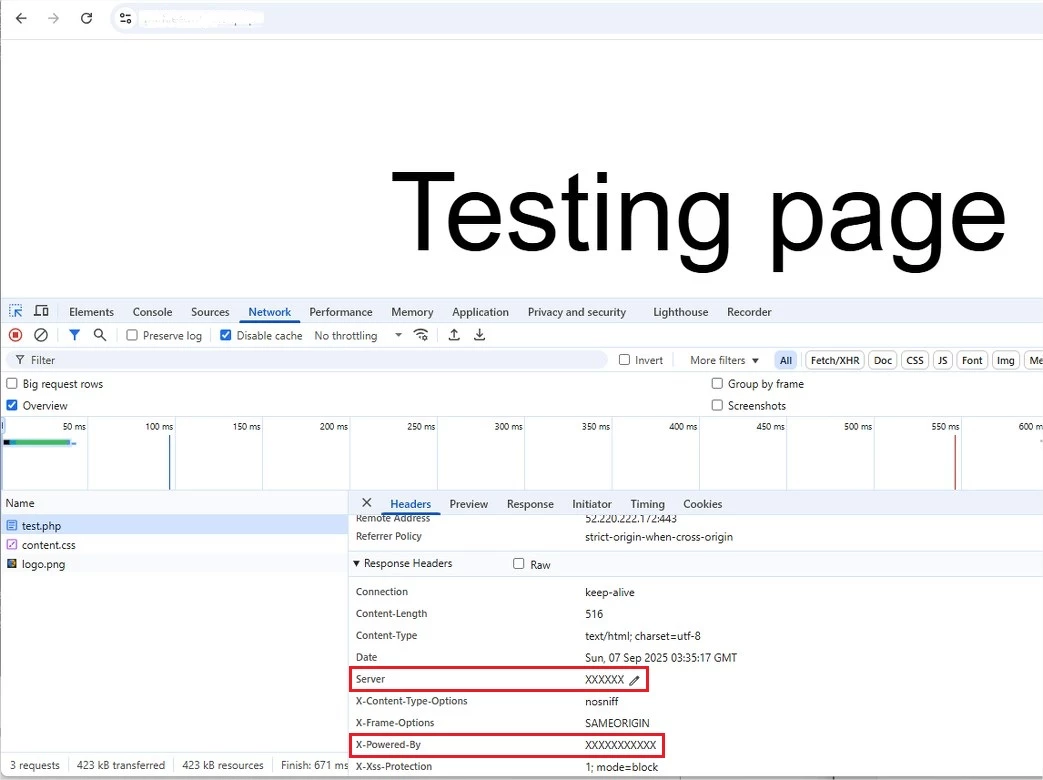
Task: Open Privacy and security panel
Action: [x=577, y=312]
